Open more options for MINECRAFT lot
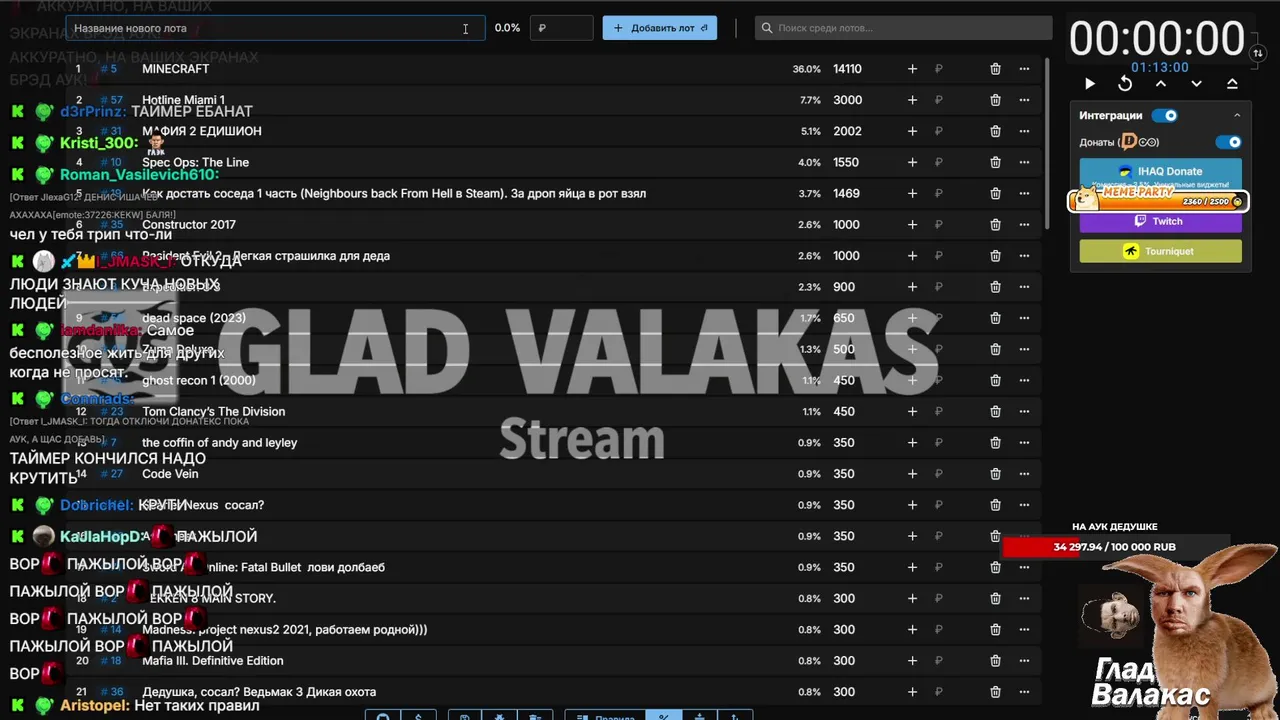The image size is (1280, 720). 1024,69
